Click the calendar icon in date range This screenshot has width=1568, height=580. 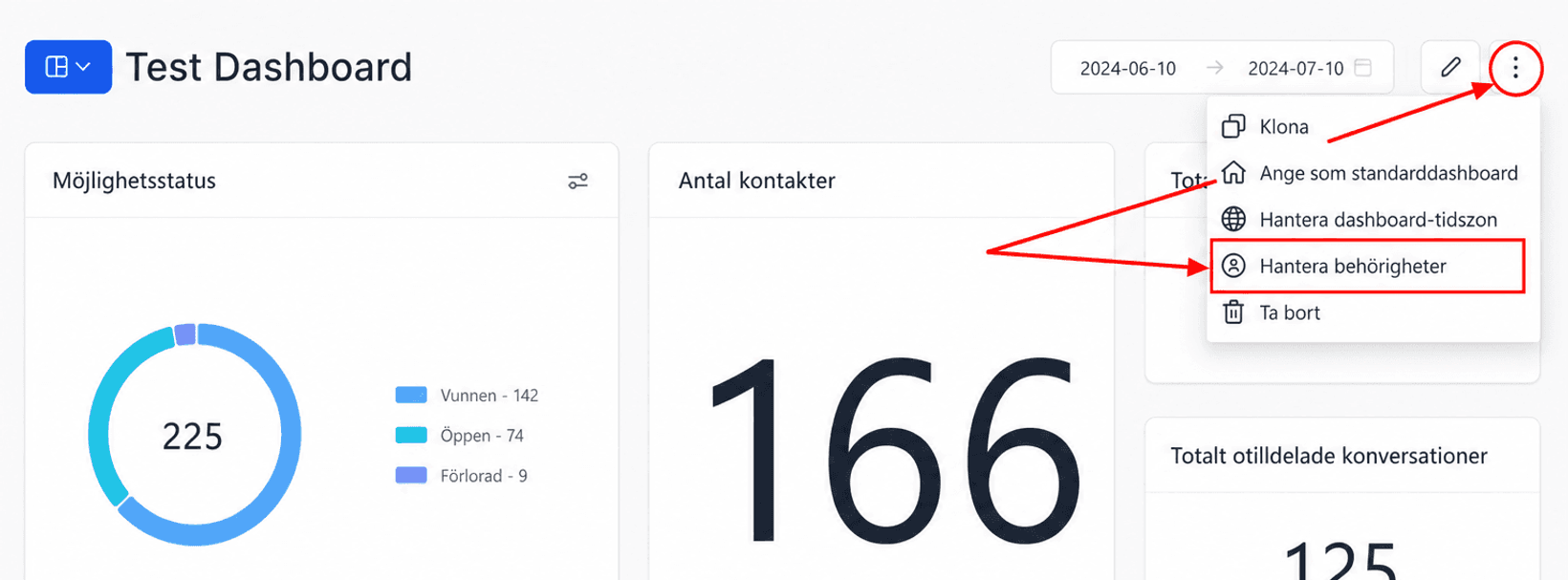click(1363, 68)
